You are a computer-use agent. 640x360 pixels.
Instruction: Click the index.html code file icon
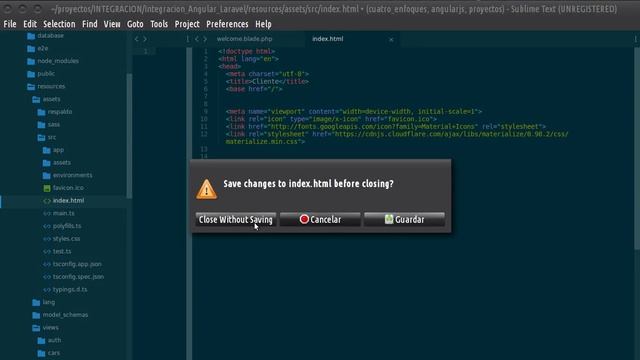pos(47,201)
